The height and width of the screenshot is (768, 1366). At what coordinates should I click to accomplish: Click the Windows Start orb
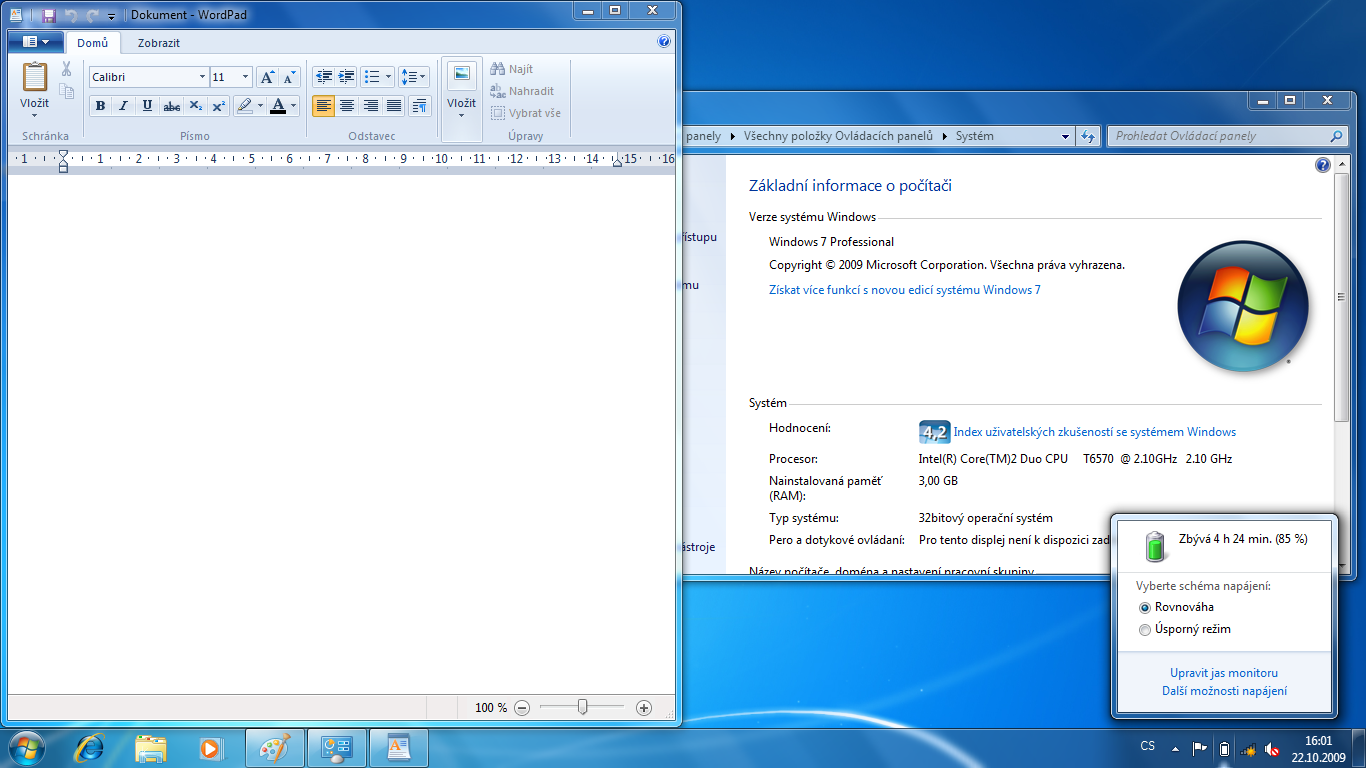(x=26, y=748)
